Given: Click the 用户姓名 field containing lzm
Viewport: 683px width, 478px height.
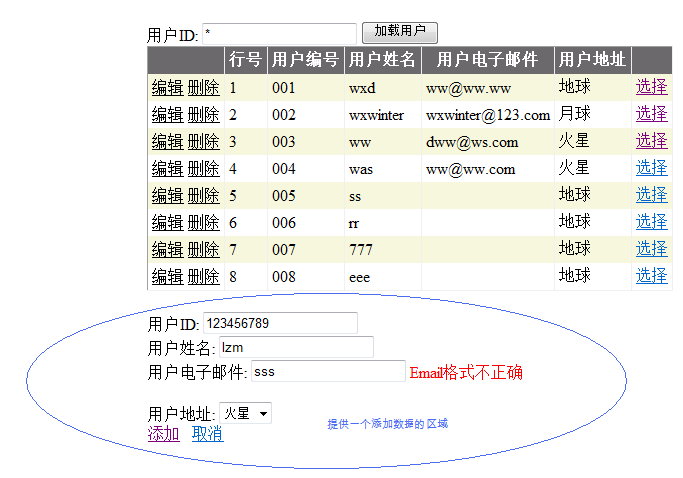Looking at the screenshot, I should pos(296,347).
